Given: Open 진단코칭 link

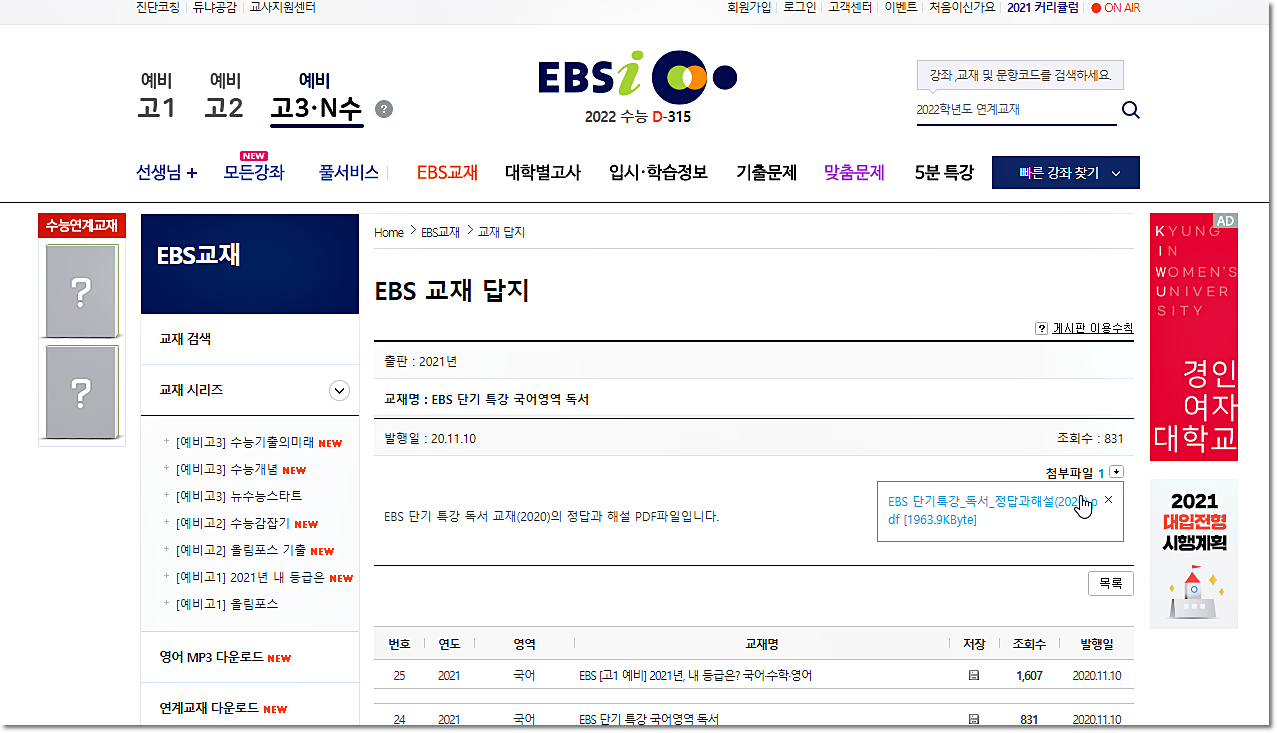Looking at the screenshot, I should 158,8.
